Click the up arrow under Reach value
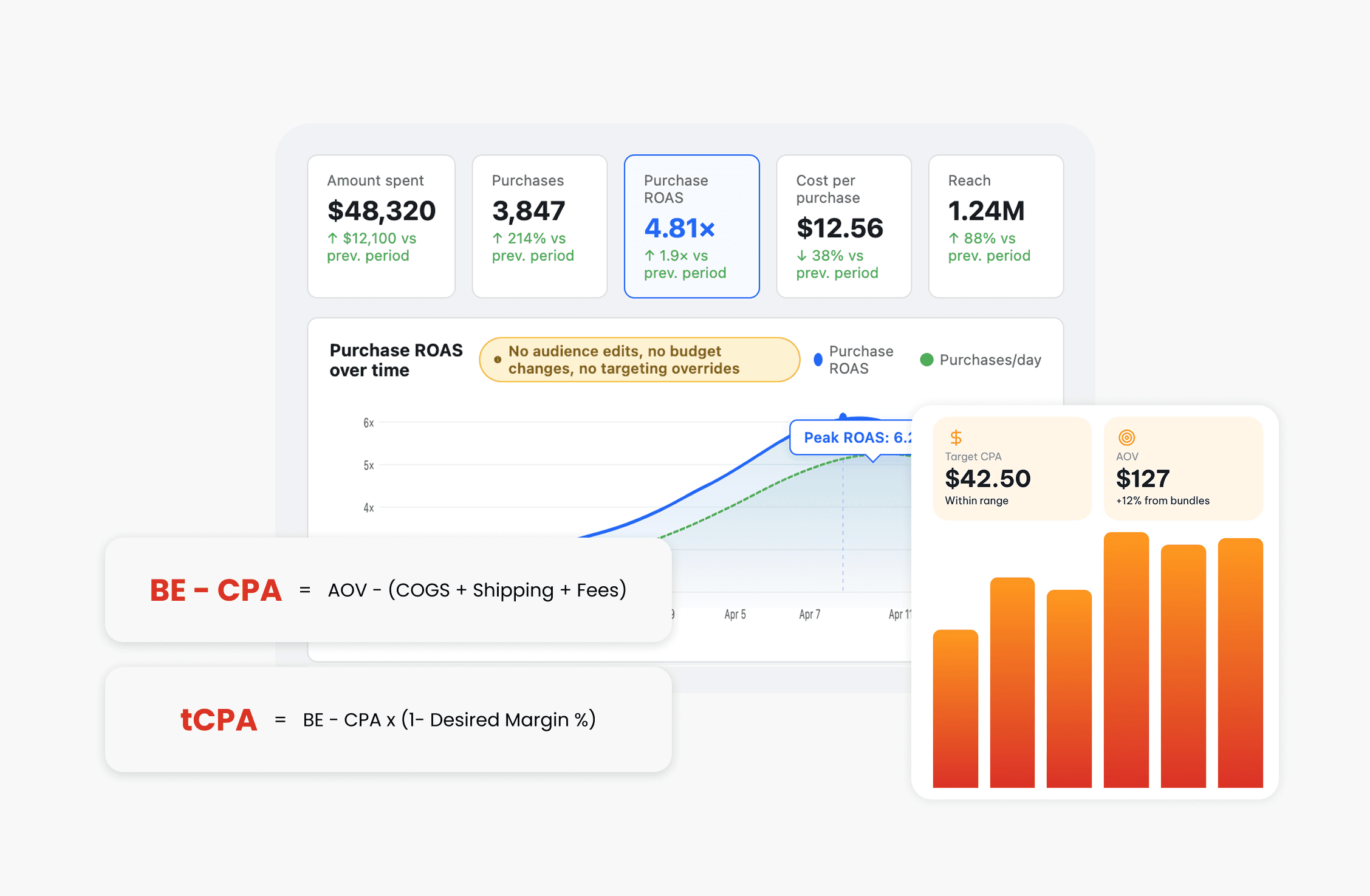Screen dimensions: 1370x896 [x=953, y=238]
